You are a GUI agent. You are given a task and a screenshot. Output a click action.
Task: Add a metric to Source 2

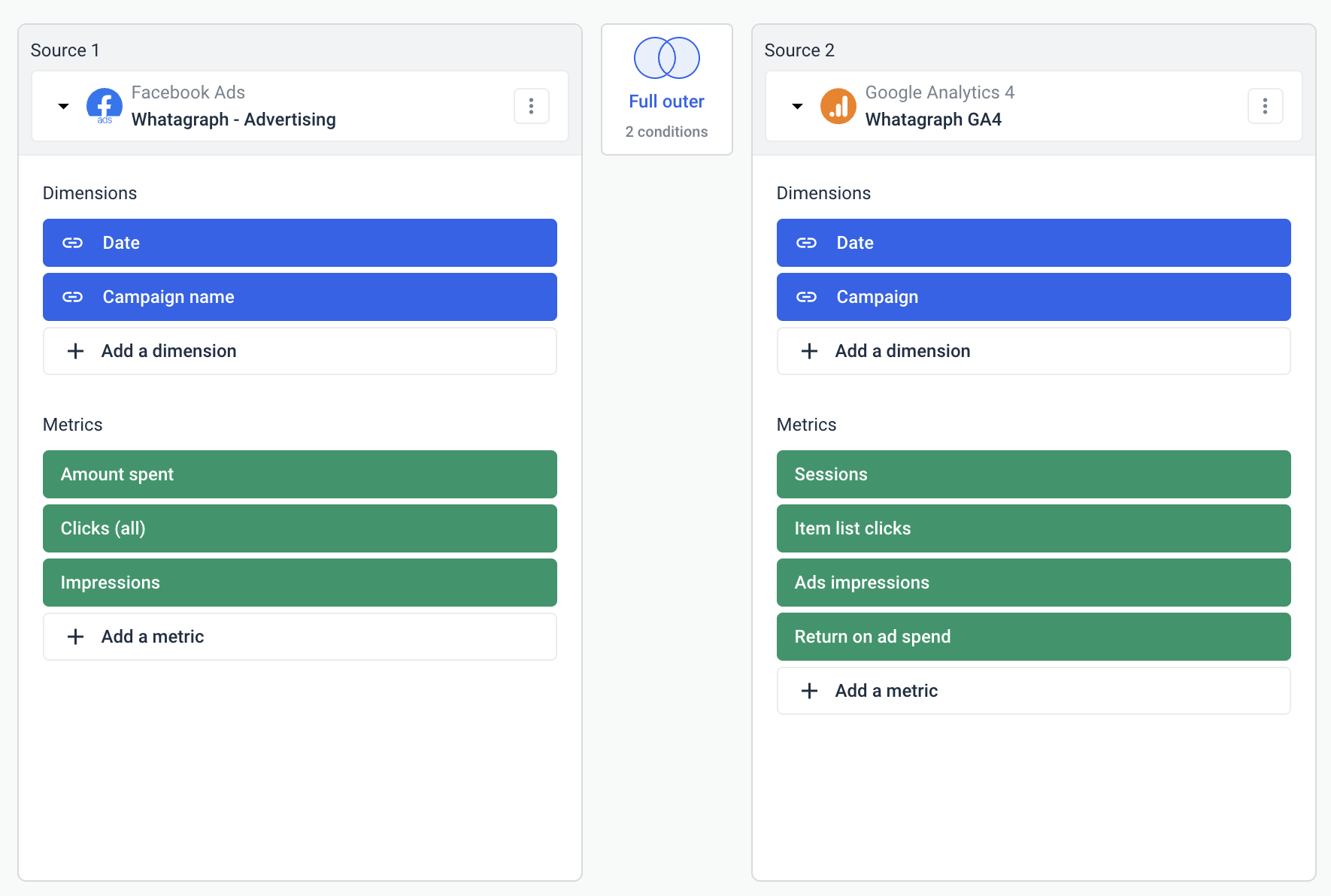[x=1033, y=691]
